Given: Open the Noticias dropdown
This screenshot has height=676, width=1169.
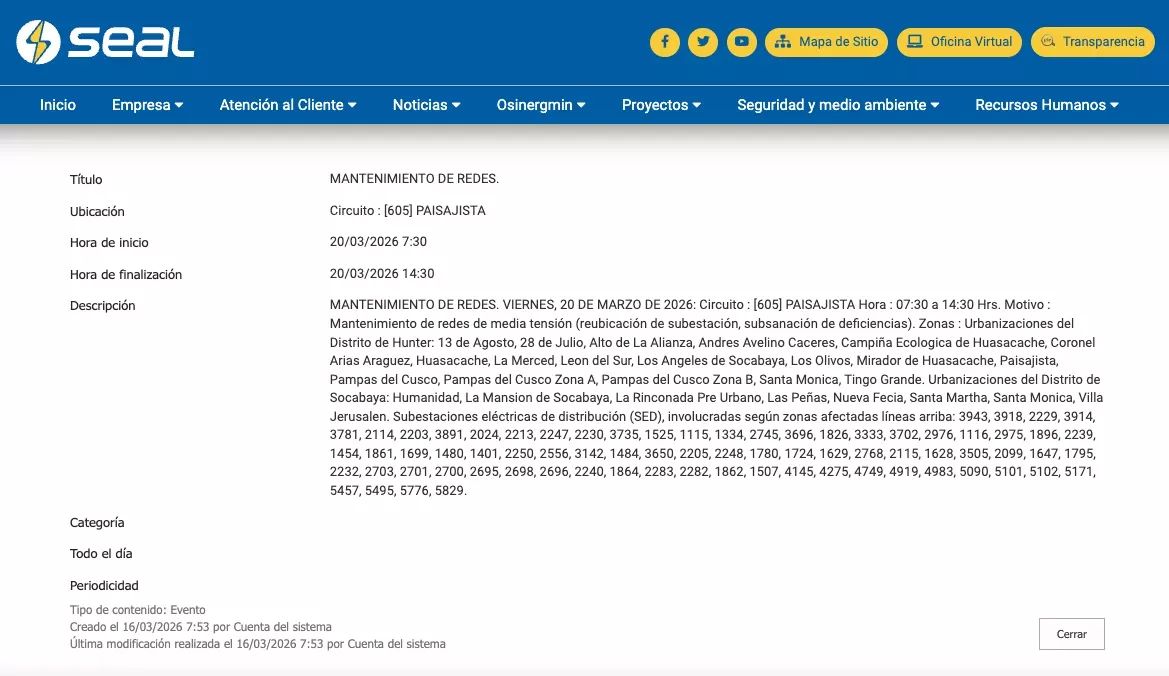Looking at the screenshot, I should 426,105.
